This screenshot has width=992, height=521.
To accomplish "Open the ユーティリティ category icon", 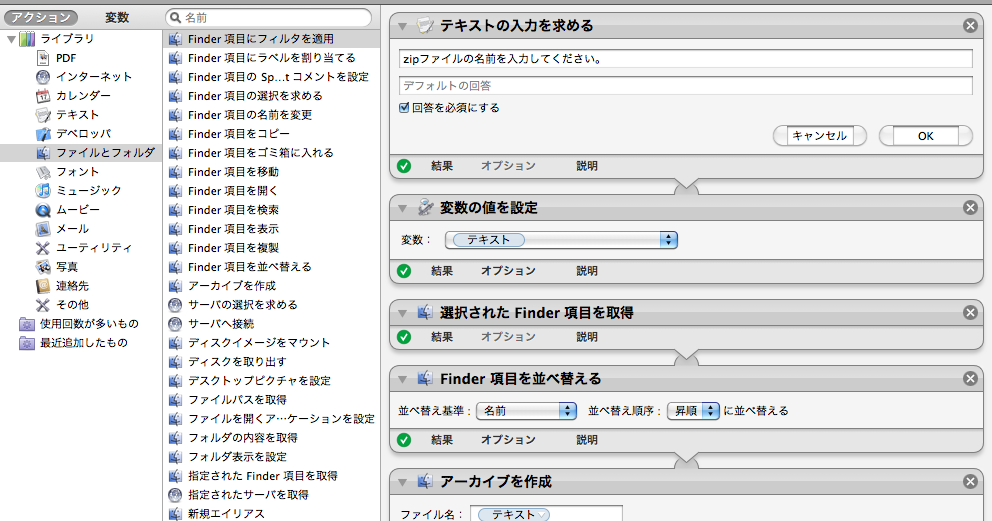I will pos(43,248).
